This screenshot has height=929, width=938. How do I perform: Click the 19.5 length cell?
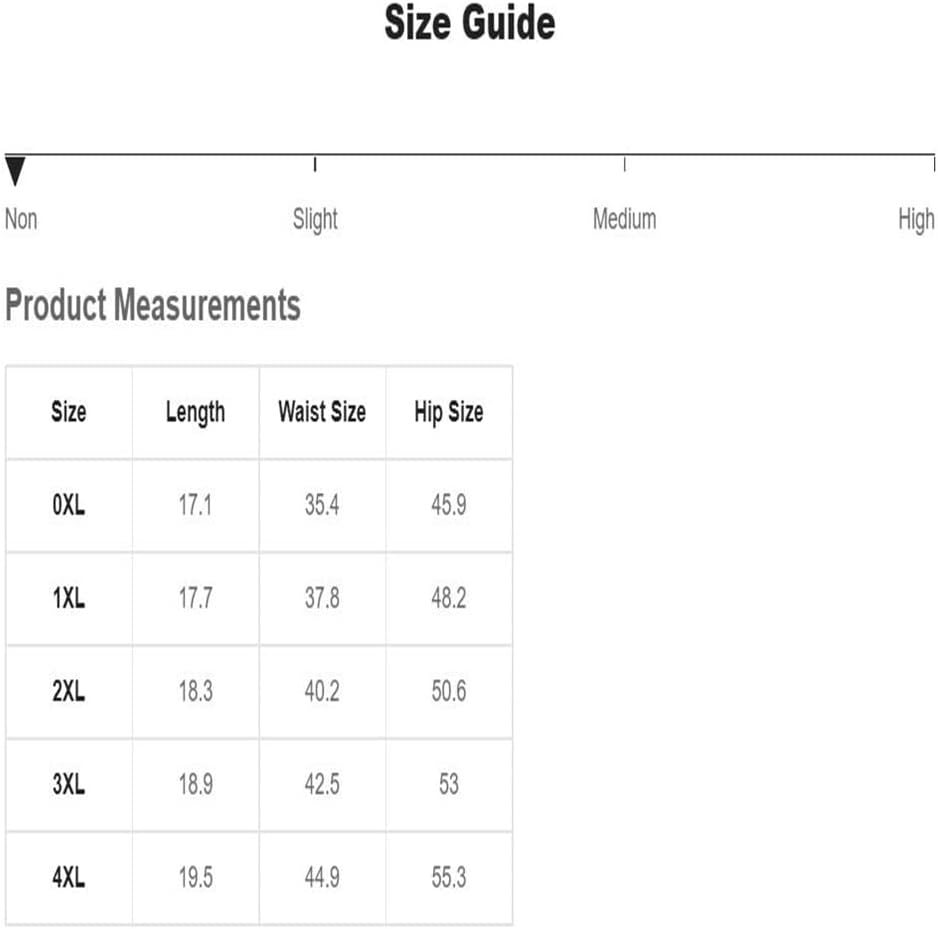point(196,878)
